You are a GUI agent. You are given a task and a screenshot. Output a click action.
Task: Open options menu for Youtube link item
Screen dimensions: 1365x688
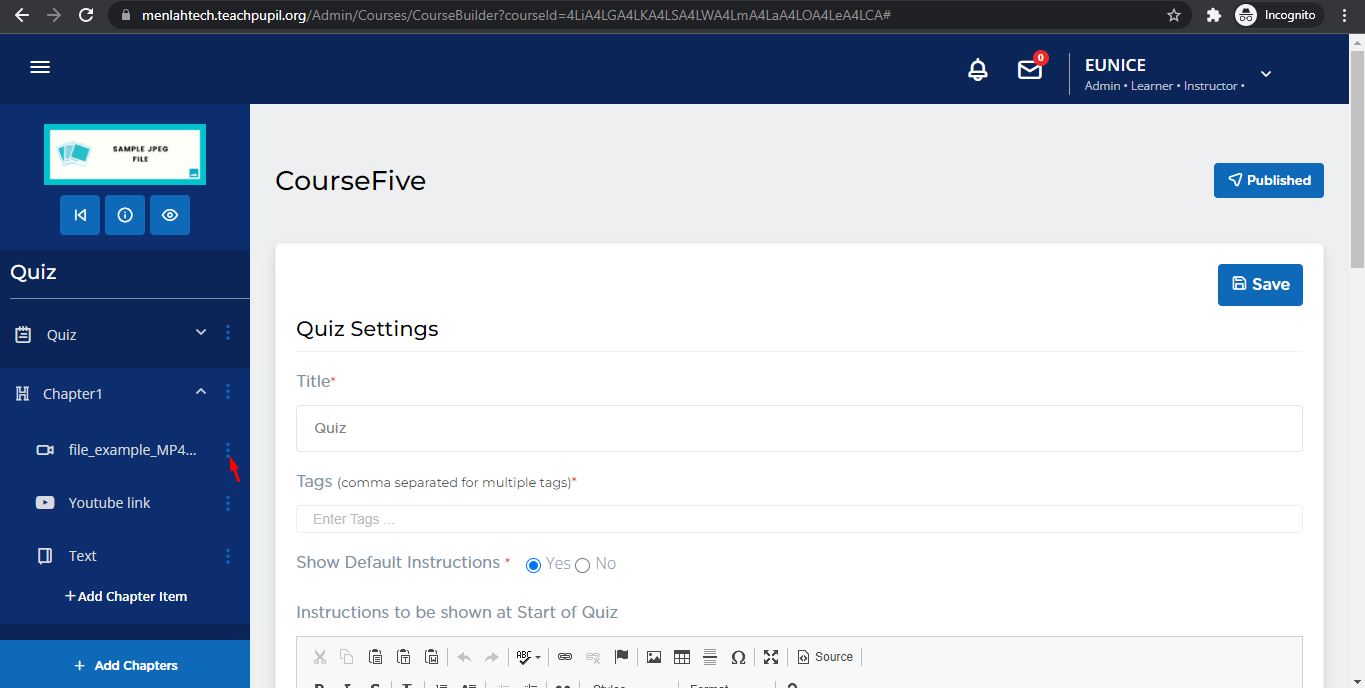228,503
